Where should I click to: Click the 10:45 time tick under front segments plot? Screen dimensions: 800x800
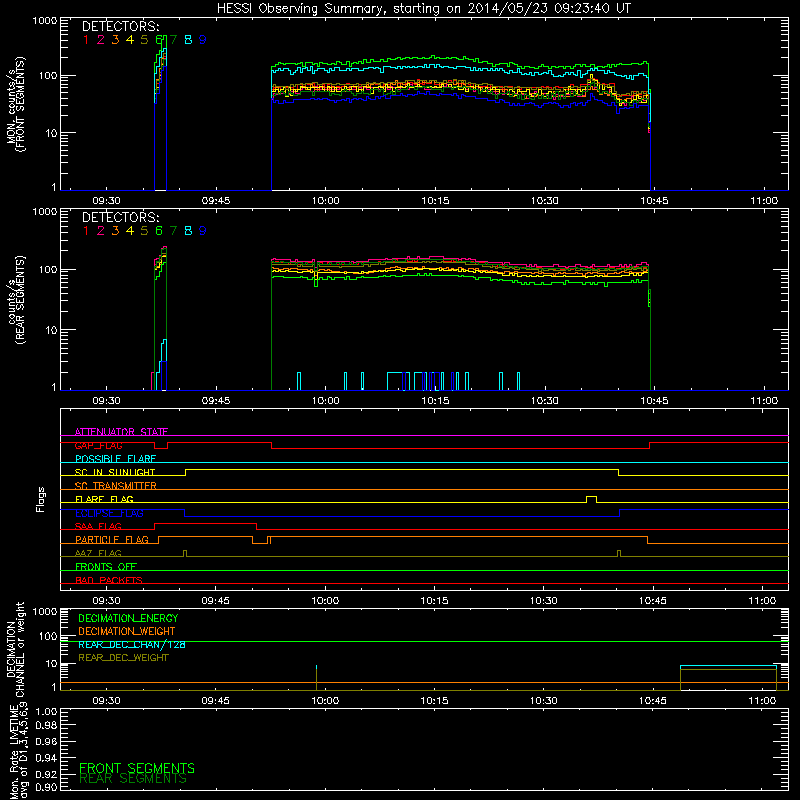(x=654, y=201)
